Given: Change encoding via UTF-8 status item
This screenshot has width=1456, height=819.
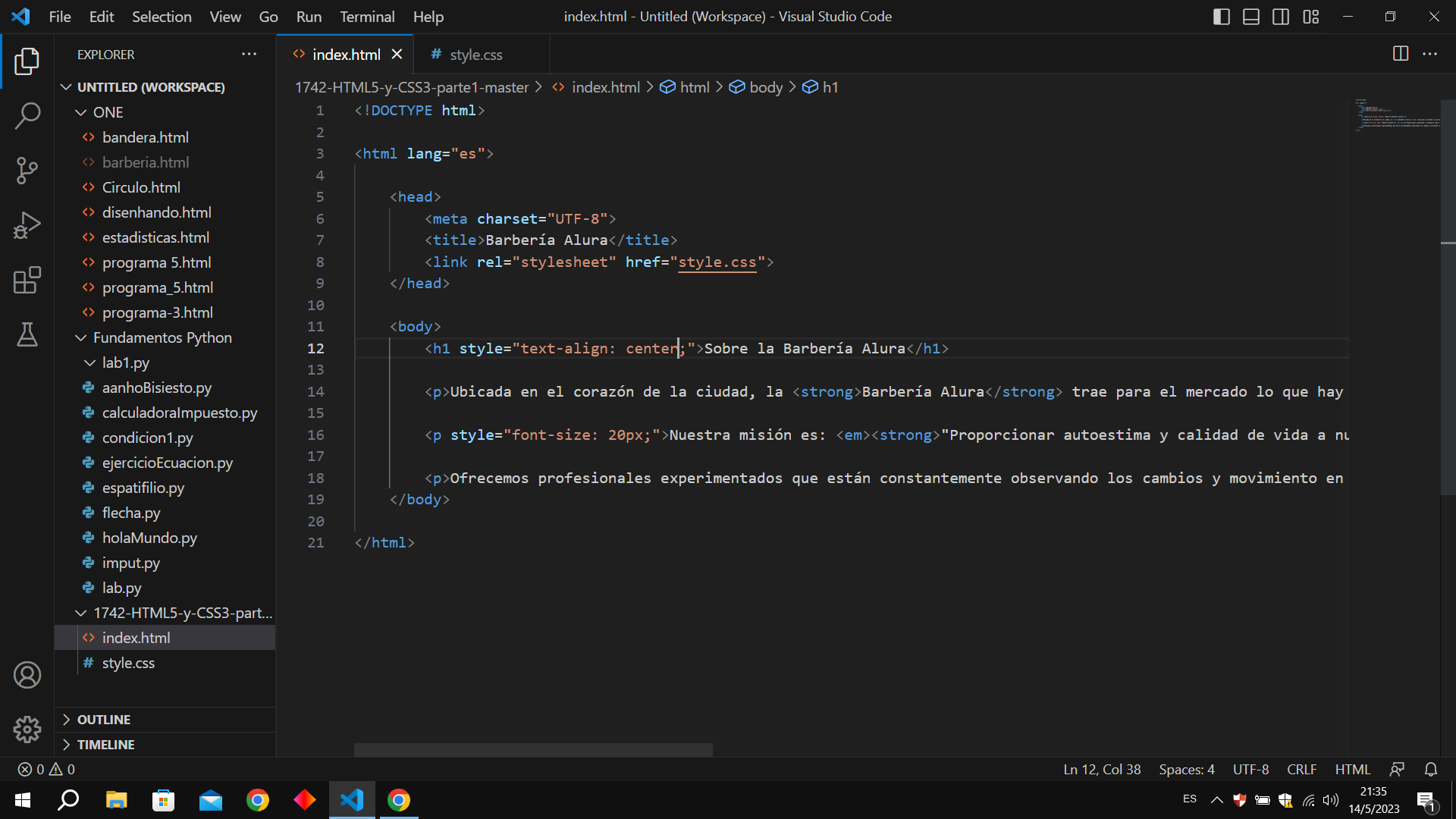Looking at the screenshot, I should (1250, 769).
